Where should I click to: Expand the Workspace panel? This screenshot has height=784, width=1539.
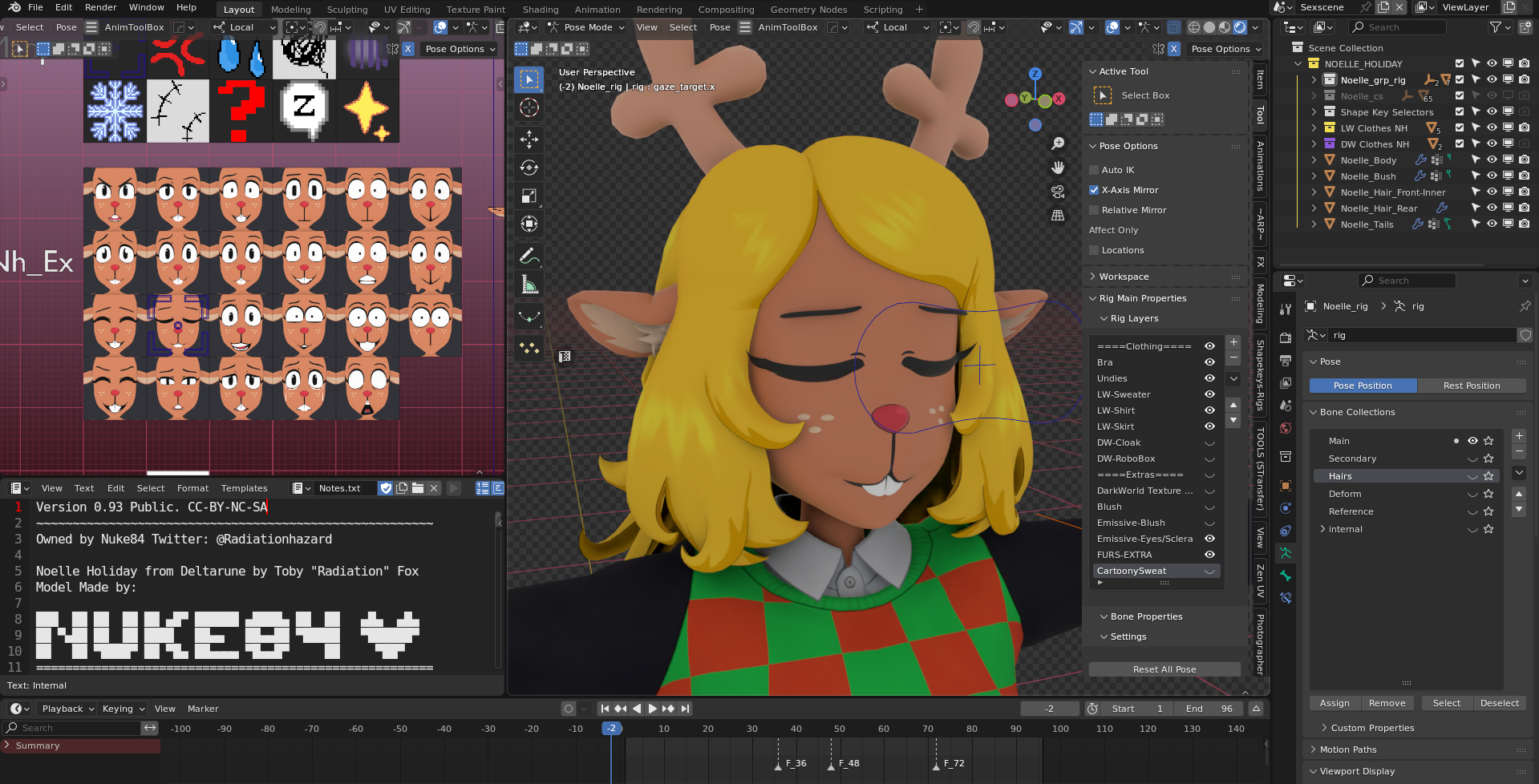[1124, 277]
